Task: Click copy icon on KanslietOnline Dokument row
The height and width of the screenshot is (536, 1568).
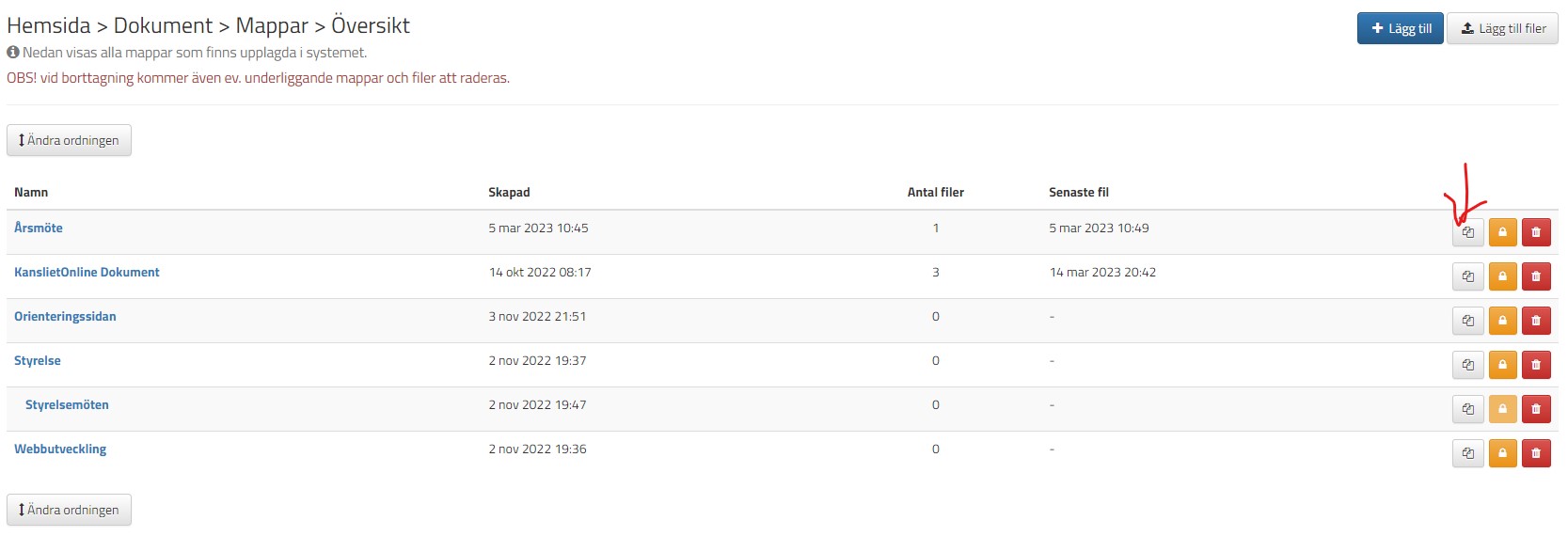Action: 1467,276
